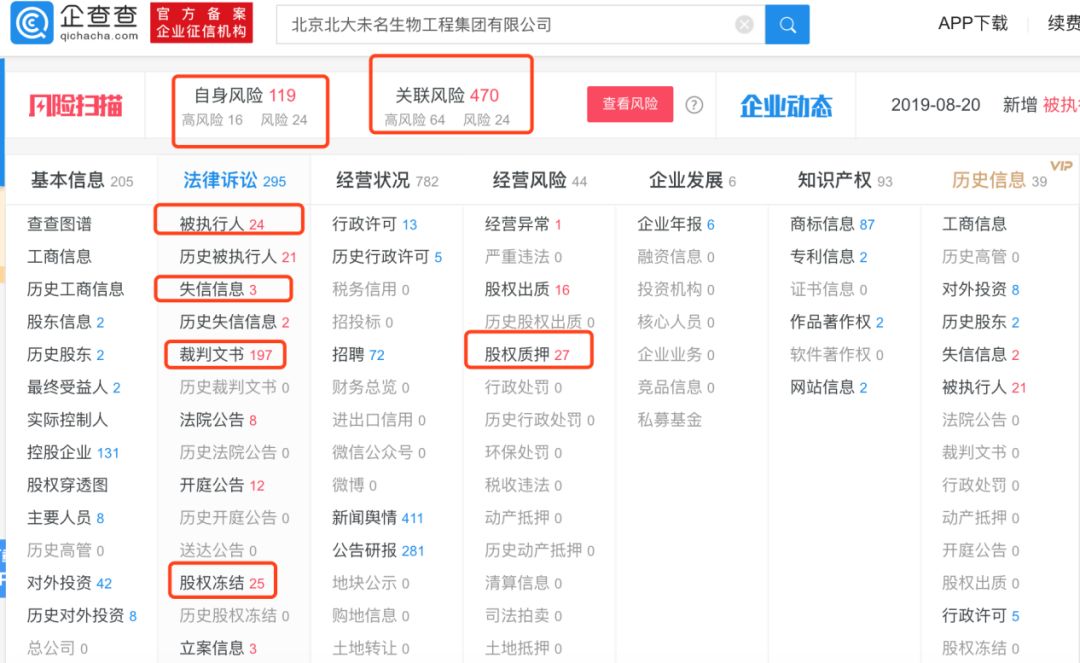Viewport: 1080px width, 663px height.
Task: Open 实际控制人 entry
Action: click(68, 420)
